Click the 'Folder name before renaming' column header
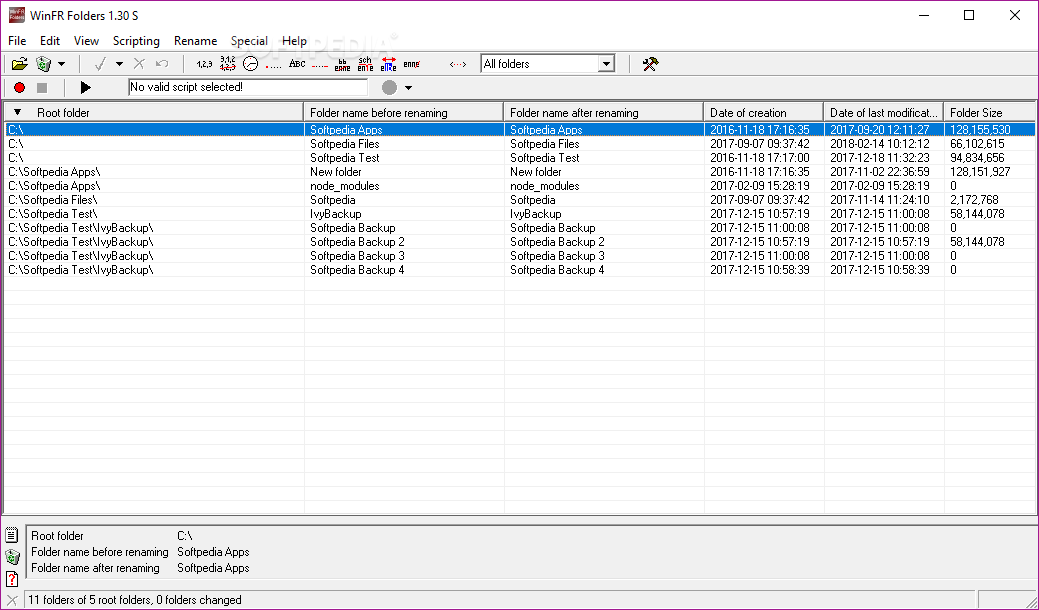Image resolution: width=1039 pixels, height=610 pixels. tap(404, 113)
